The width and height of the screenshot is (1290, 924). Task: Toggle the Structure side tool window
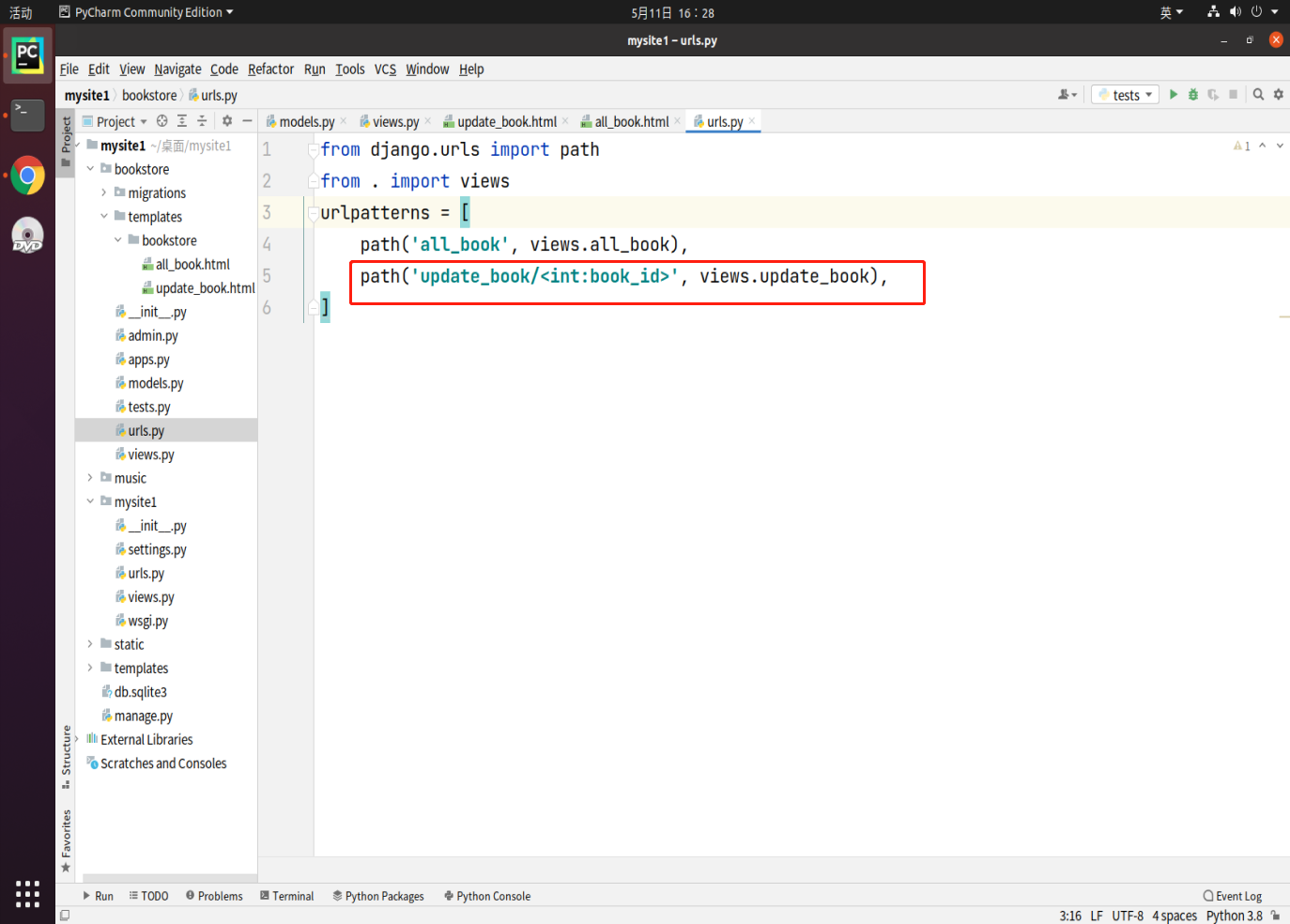(x=66, y=757)
